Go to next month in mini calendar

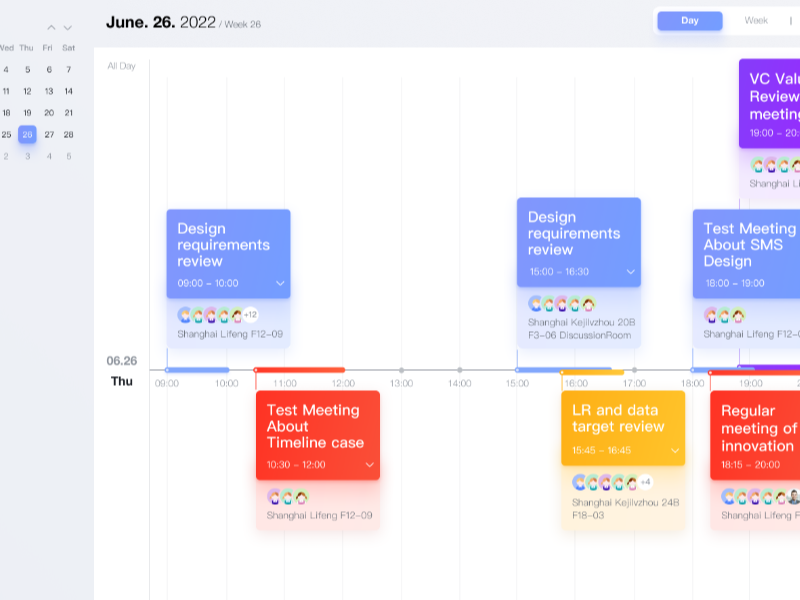pyautogui.click(x=68, y=28)
